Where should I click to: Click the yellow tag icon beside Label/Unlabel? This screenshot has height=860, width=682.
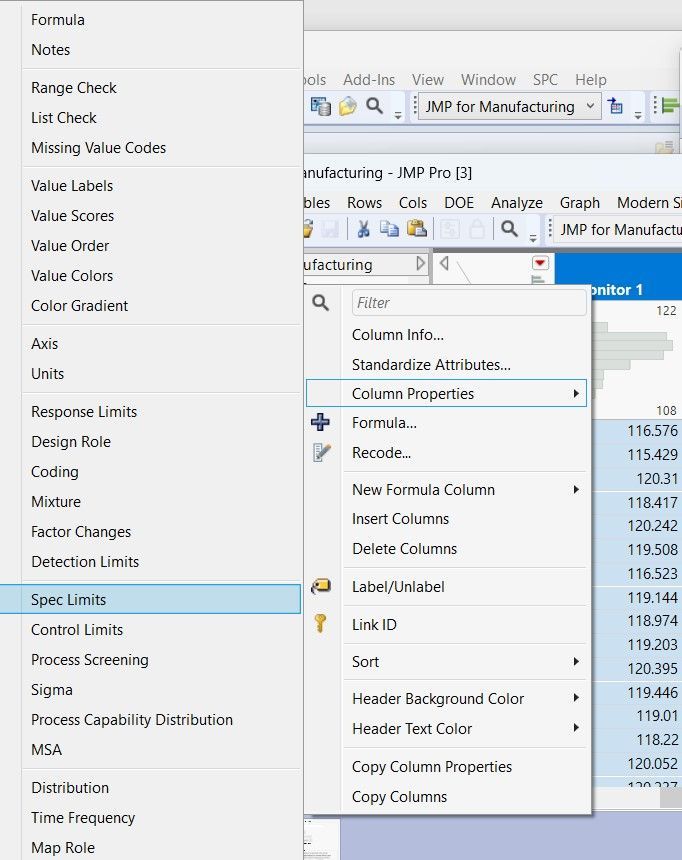(x=320, y=587)
